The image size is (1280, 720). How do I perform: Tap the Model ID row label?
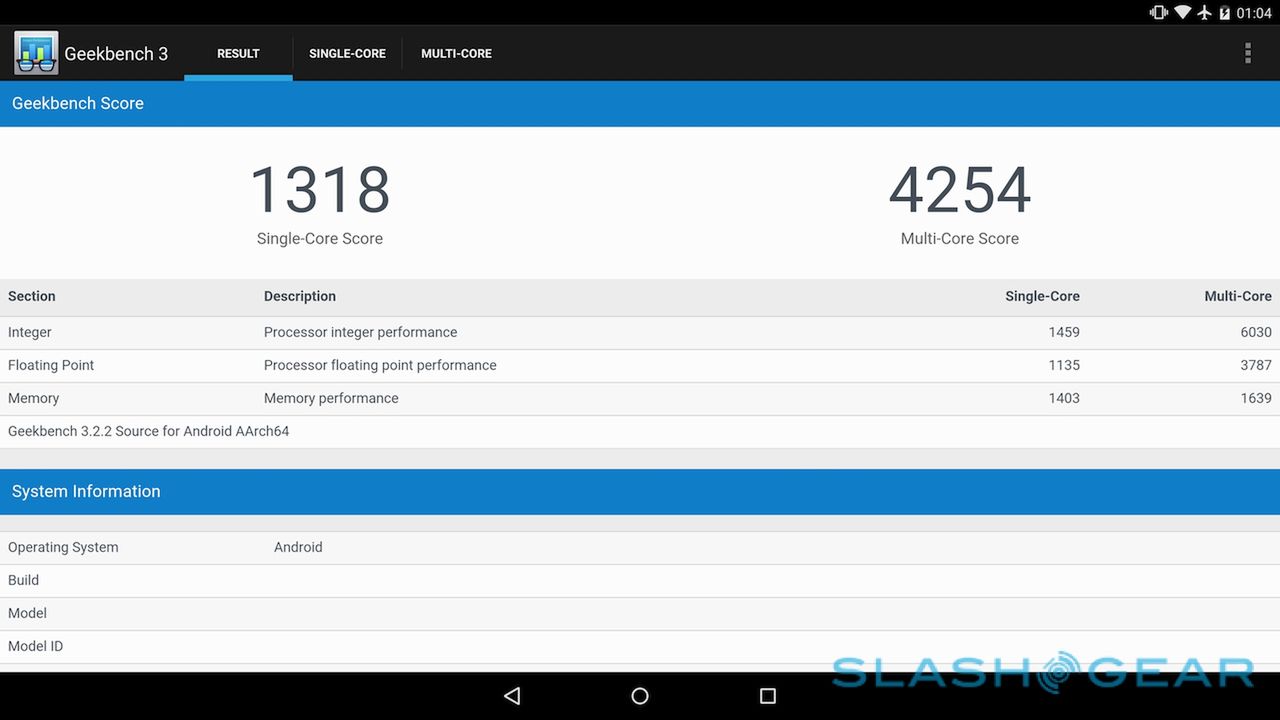point(35,646)
